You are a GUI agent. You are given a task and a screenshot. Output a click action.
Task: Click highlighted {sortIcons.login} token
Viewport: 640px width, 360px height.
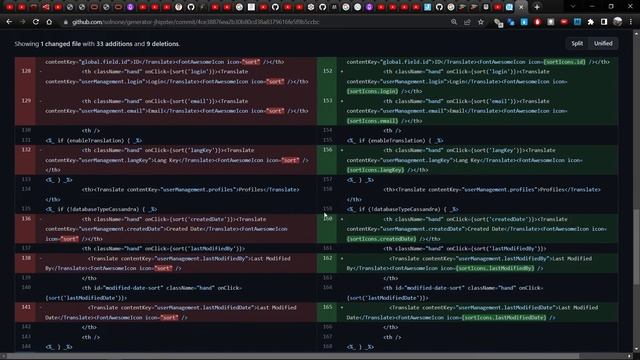(372, 91)
